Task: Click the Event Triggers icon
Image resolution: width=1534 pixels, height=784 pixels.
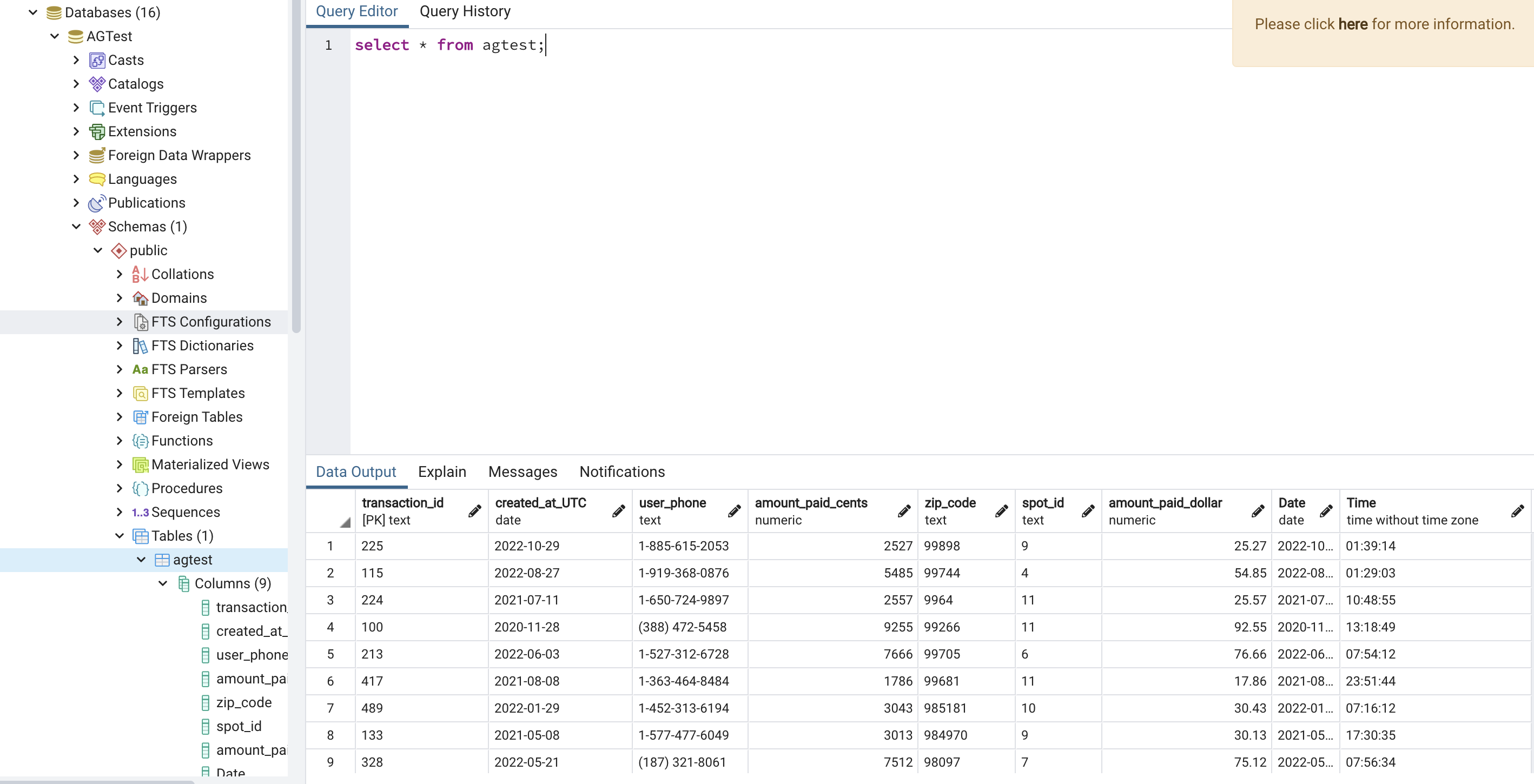Action: tap(96, 108)
